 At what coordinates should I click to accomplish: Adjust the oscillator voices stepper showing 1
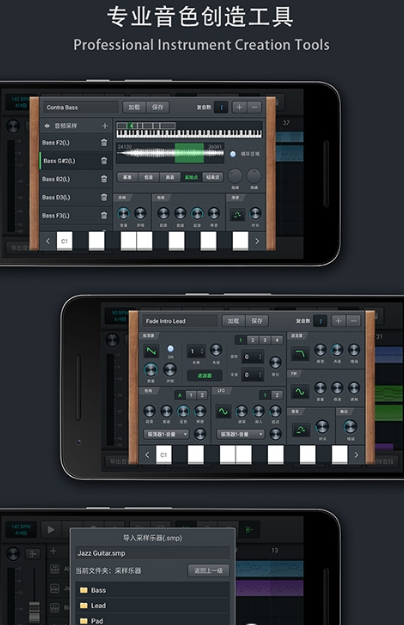point(196,351)
